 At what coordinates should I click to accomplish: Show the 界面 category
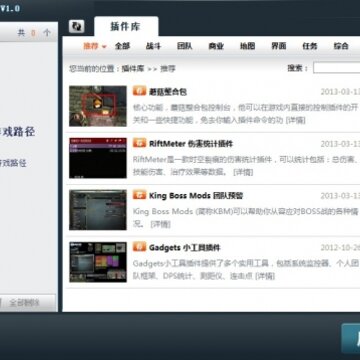click(x=279, y=46)
